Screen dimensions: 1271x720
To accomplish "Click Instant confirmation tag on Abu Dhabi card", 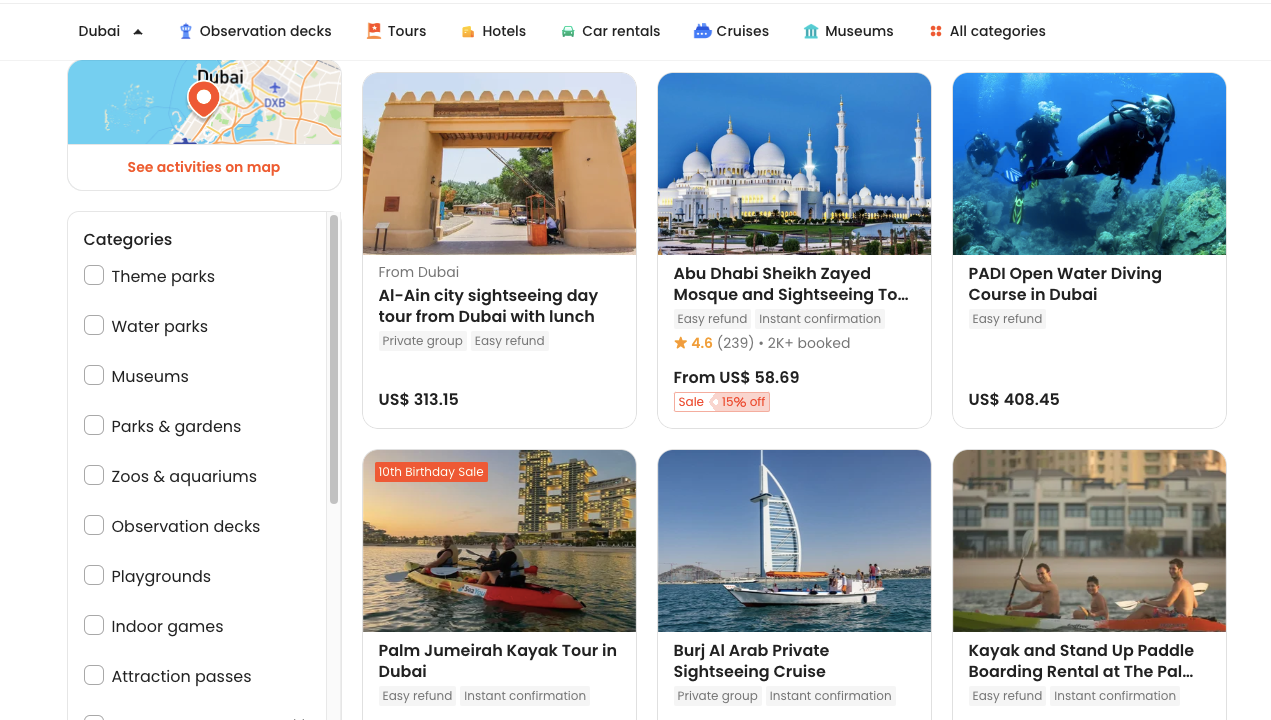I will (820, 319).
